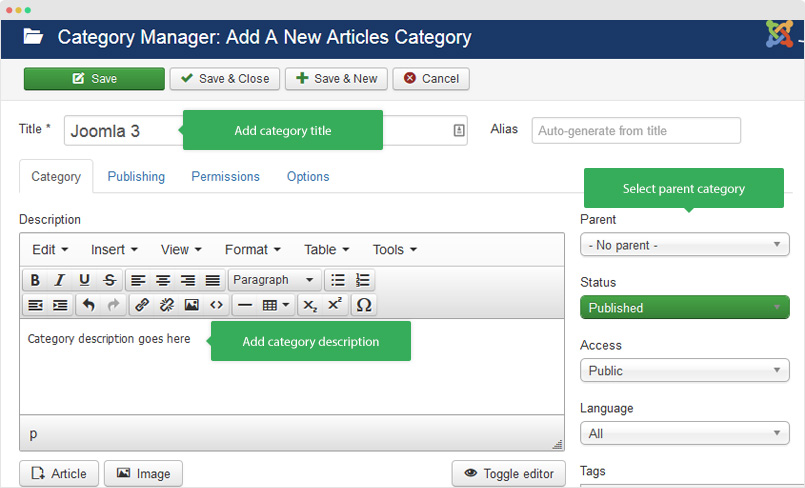This screenshot has width=805, height=488.
Task: Insert special character omega icon
Action: tap(363, 305)
